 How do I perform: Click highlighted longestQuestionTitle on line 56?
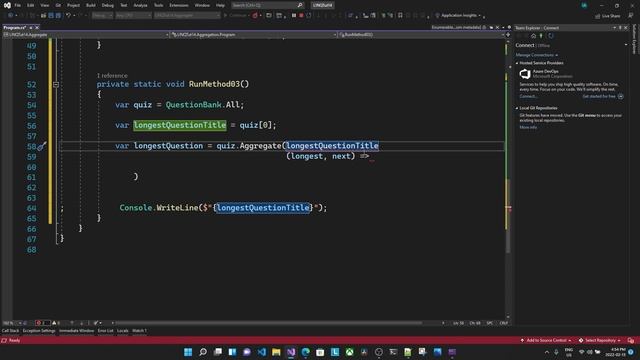[180, 125]
